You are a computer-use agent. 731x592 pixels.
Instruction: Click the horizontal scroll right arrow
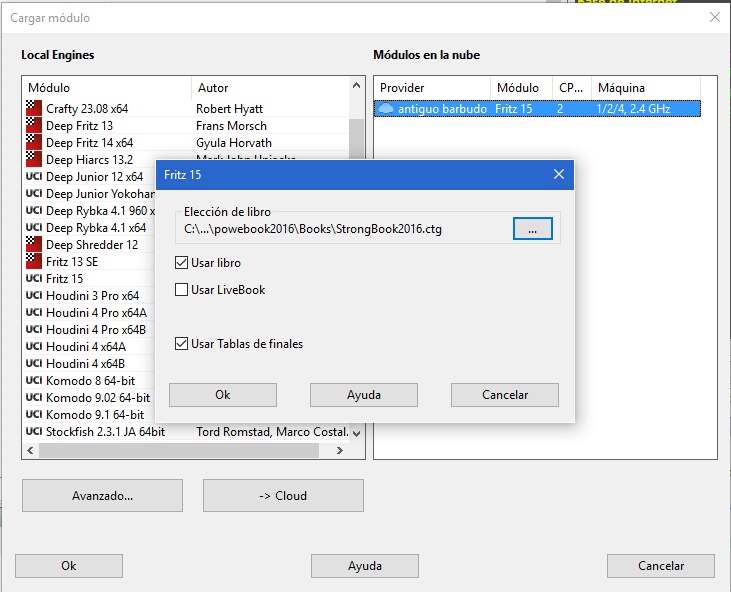(340, 450)
